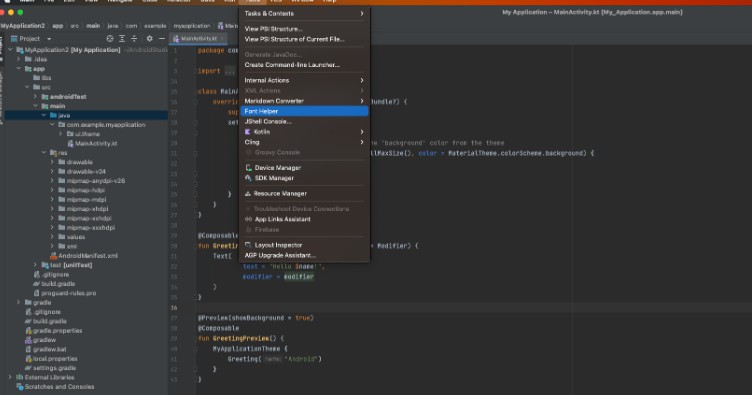Open the Tasks & Contexts submenu
The image size is (752, 395).
coord(305,13)
